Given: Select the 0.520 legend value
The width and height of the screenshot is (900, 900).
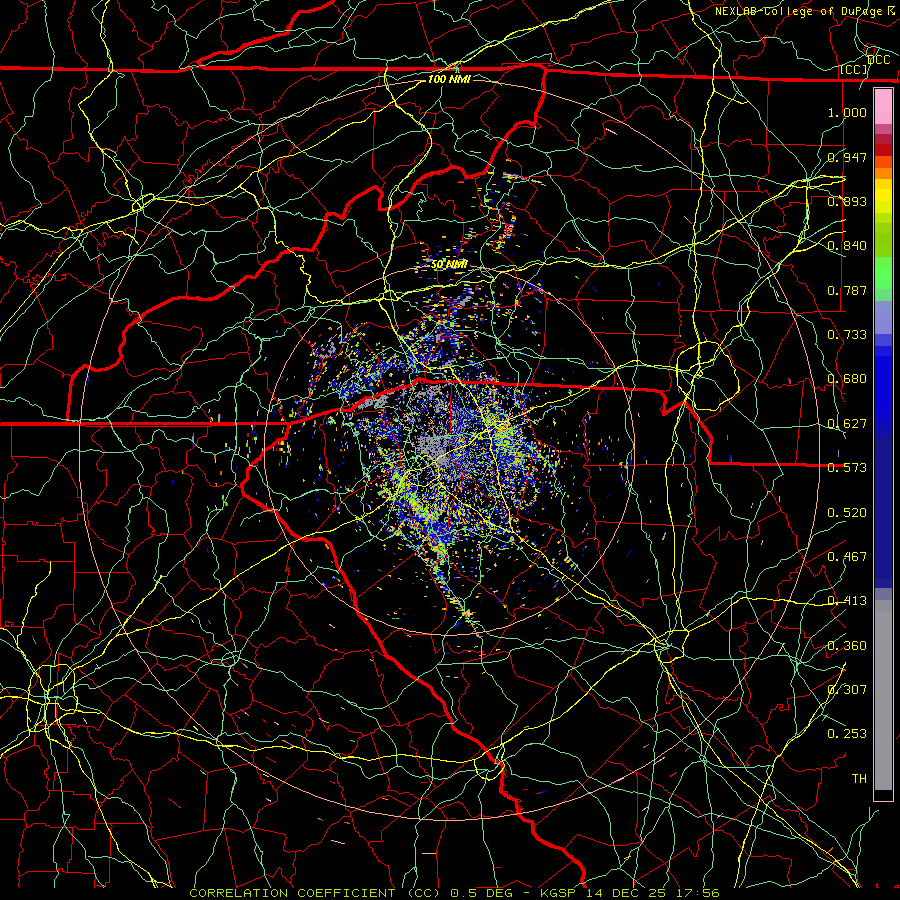Looking at the screenshot, I should pyautogui.click(x=847, y=513).
